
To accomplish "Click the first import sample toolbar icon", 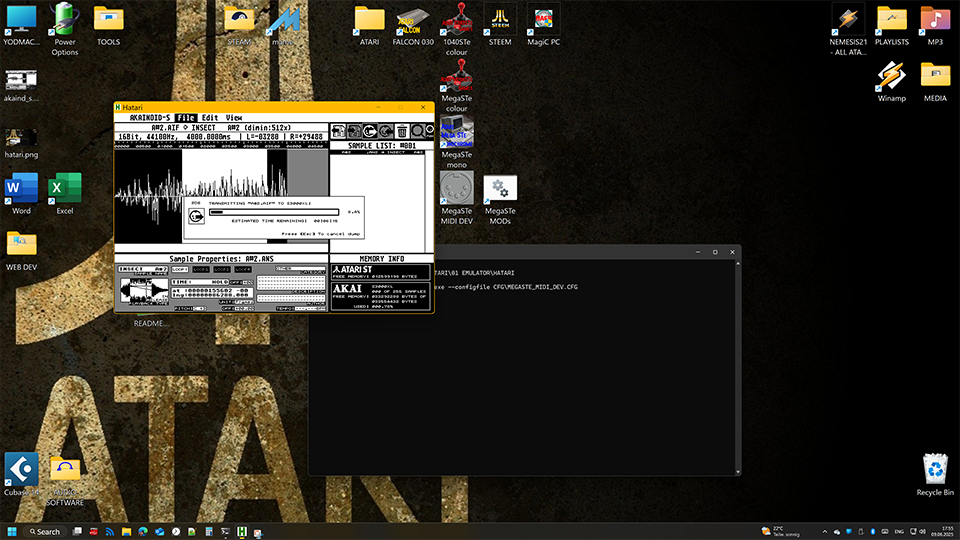I will coord(338,131).
